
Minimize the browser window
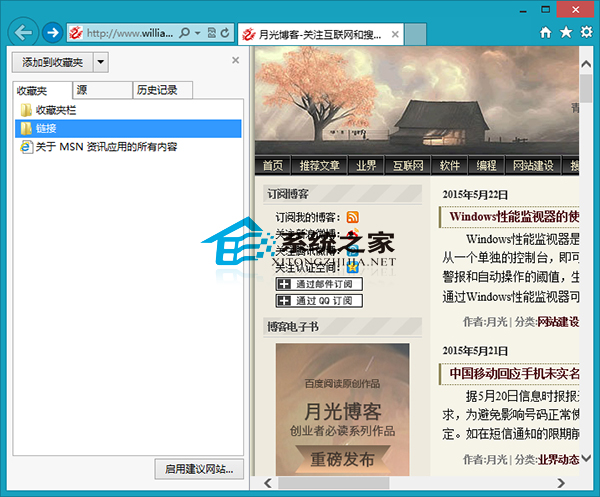(x=523, y=9)
